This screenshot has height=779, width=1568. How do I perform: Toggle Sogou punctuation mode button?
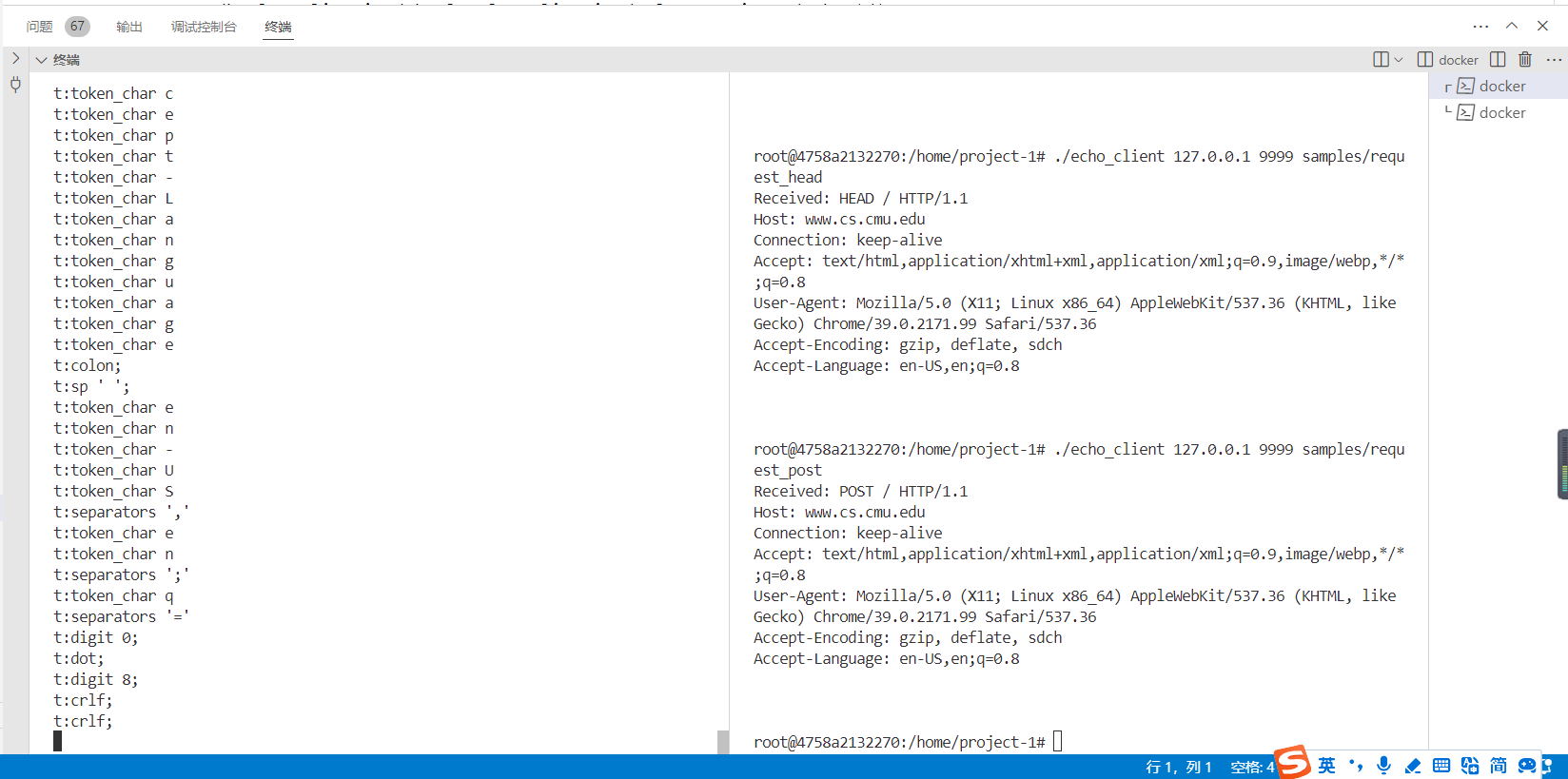pyautogui.click(x=1355, y=766)
